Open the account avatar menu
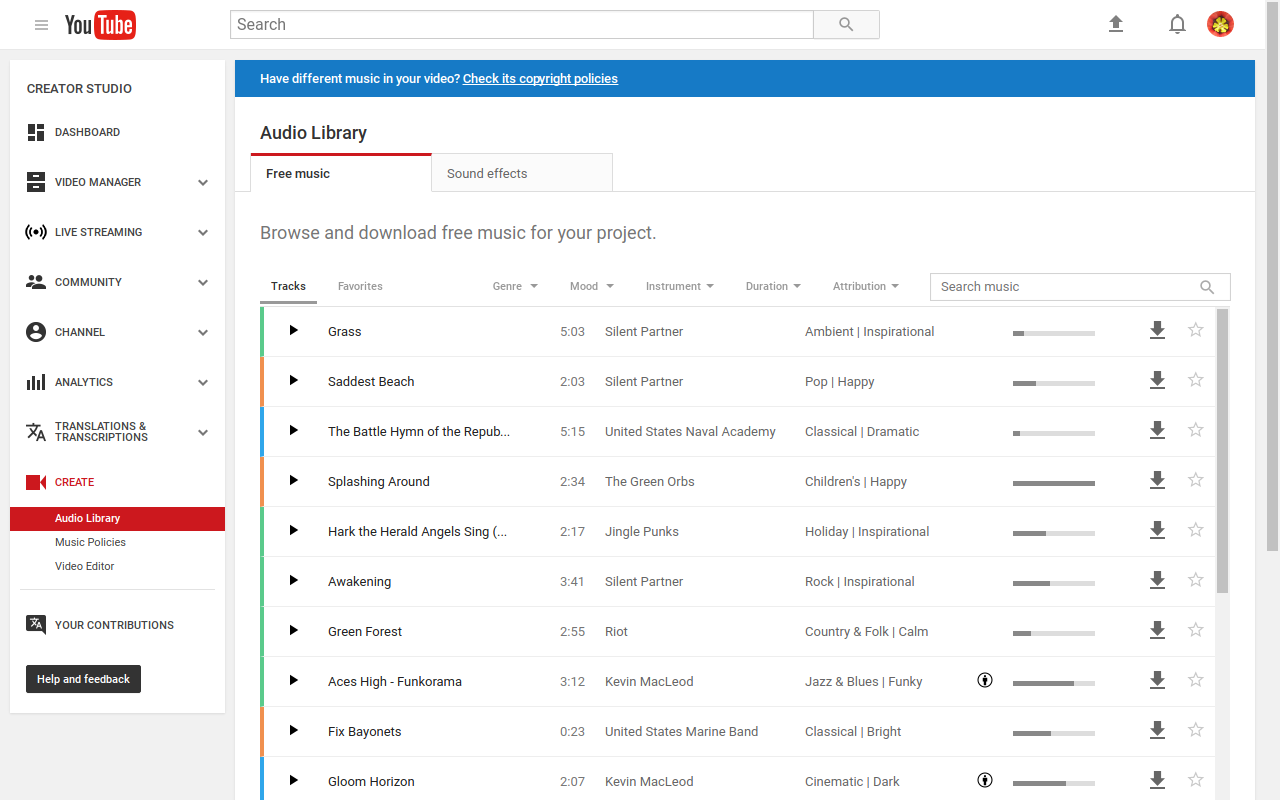Image resolution: width=1280 pixels, height=800 pixels. click(1220, 24)
